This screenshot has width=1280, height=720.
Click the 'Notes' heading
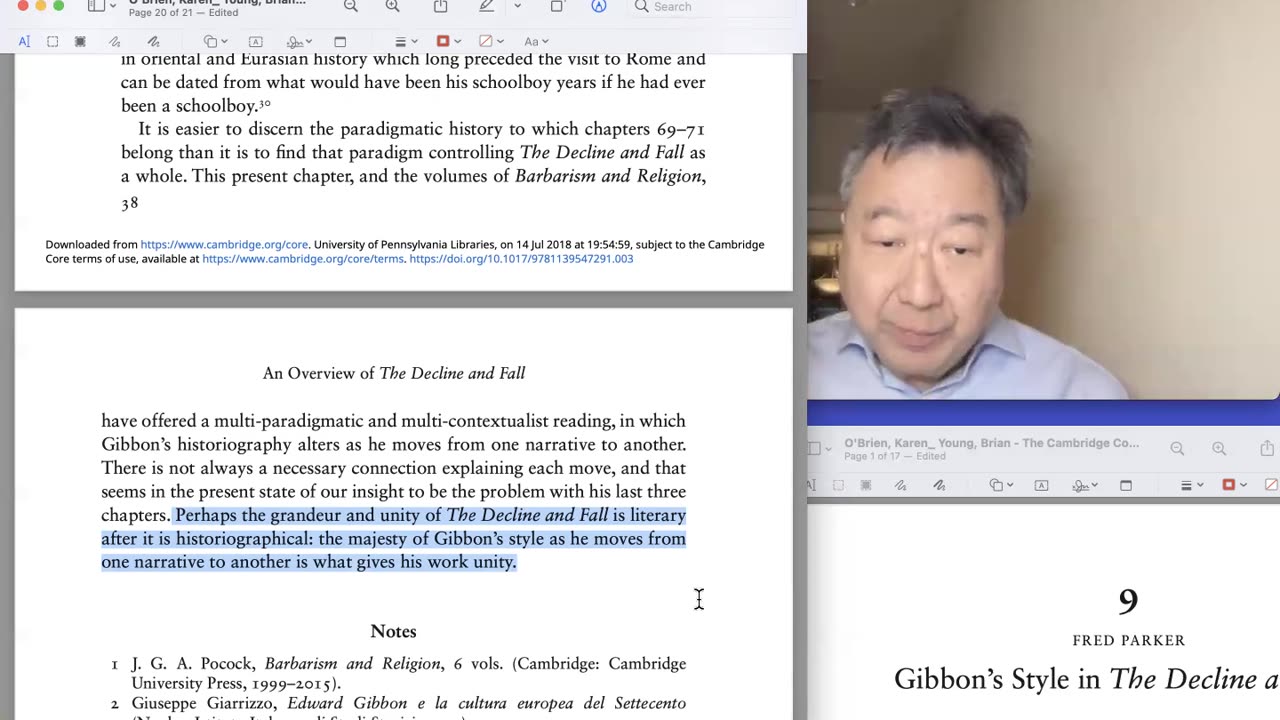click(x=393, y=631)
